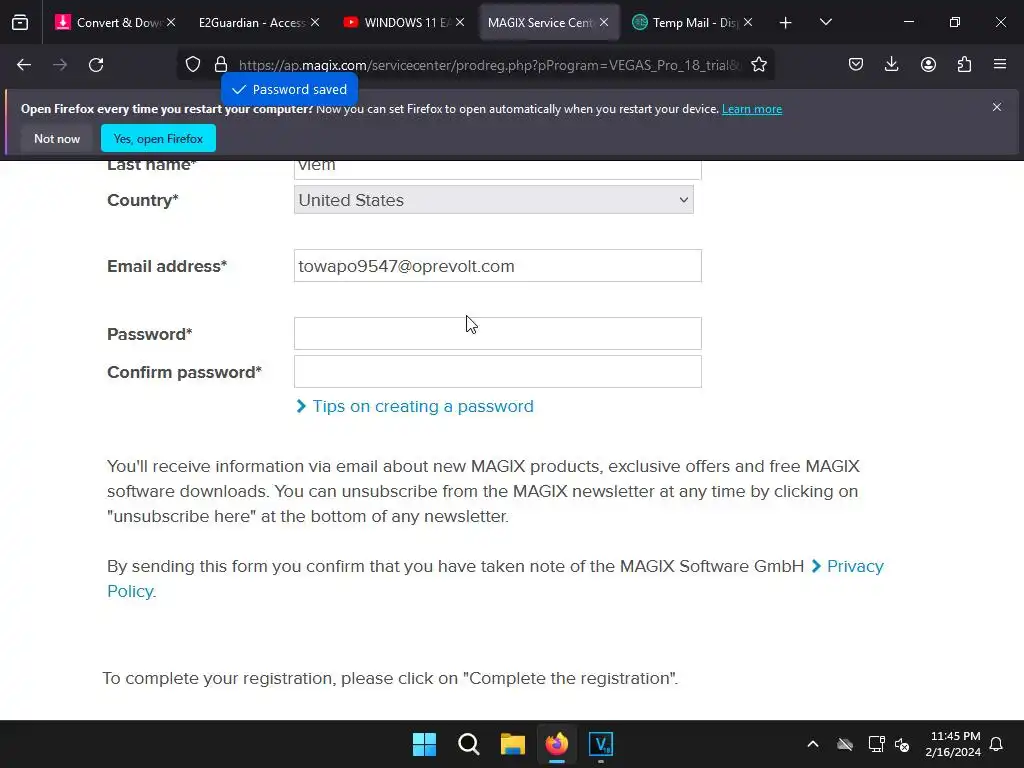Viewport: 1024px width, 768px height.
Task: Open File Explorer from taskbar
Action: click(513, 744)
